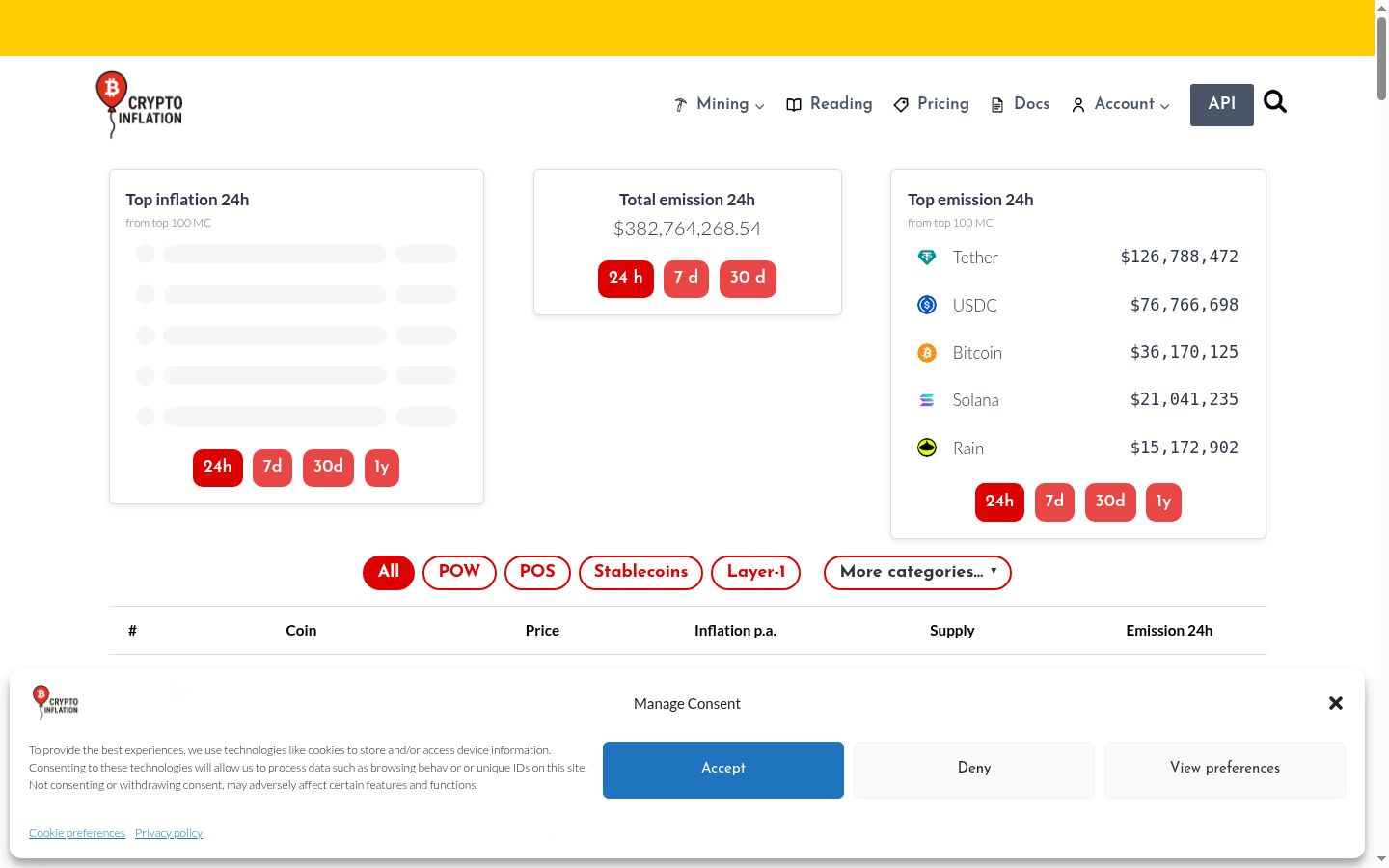Sort table by Coin column
Screen dimensions: 1389x868
[x=301, y=631]
